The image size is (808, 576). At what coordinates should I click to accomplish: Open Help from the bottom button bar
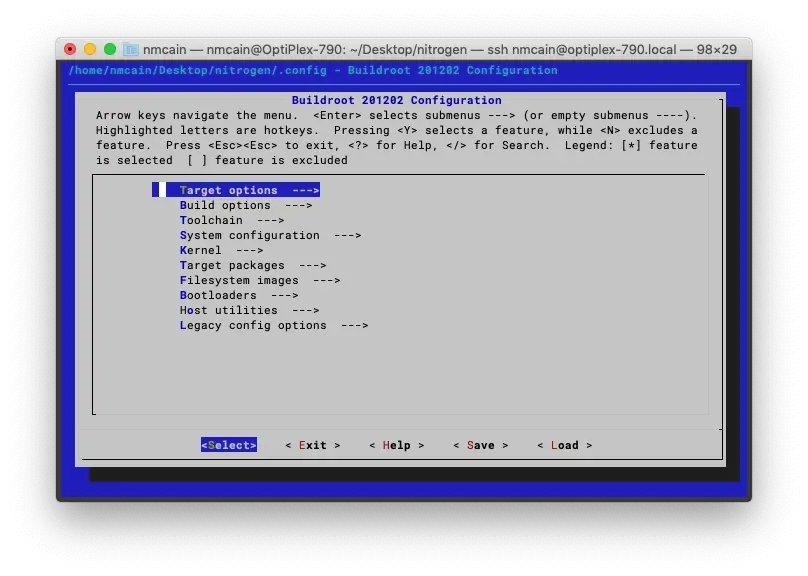396,445
